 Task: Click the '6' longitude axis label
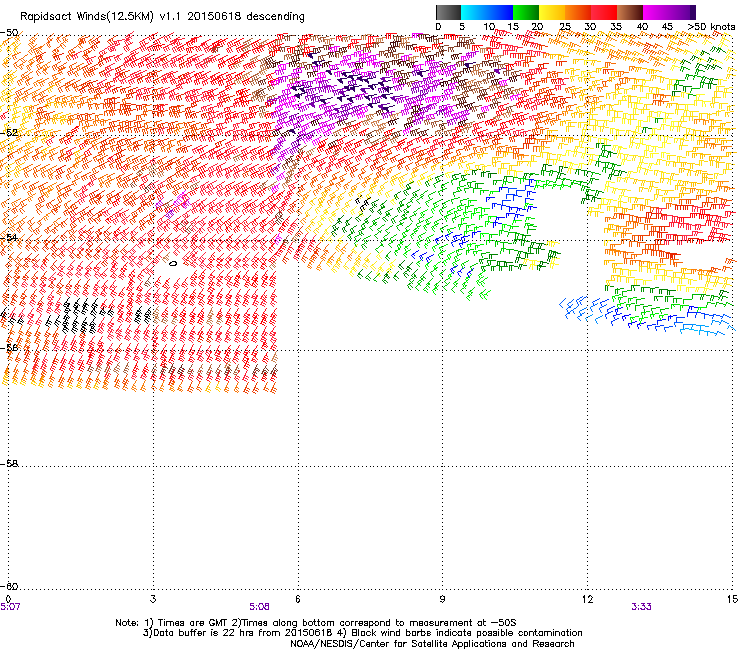298,599
